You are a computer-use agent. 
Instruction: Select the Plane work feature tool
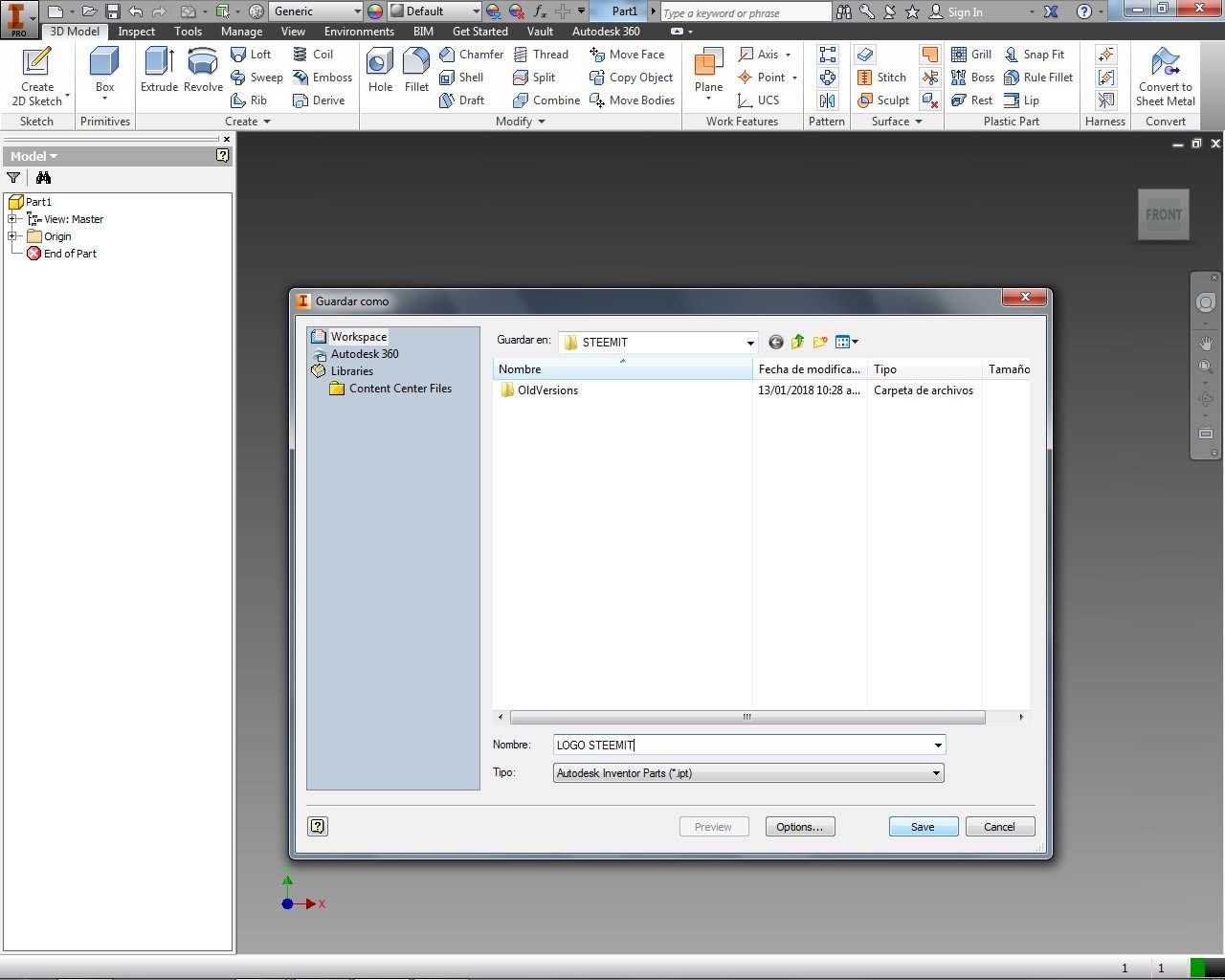coord(708,73)
